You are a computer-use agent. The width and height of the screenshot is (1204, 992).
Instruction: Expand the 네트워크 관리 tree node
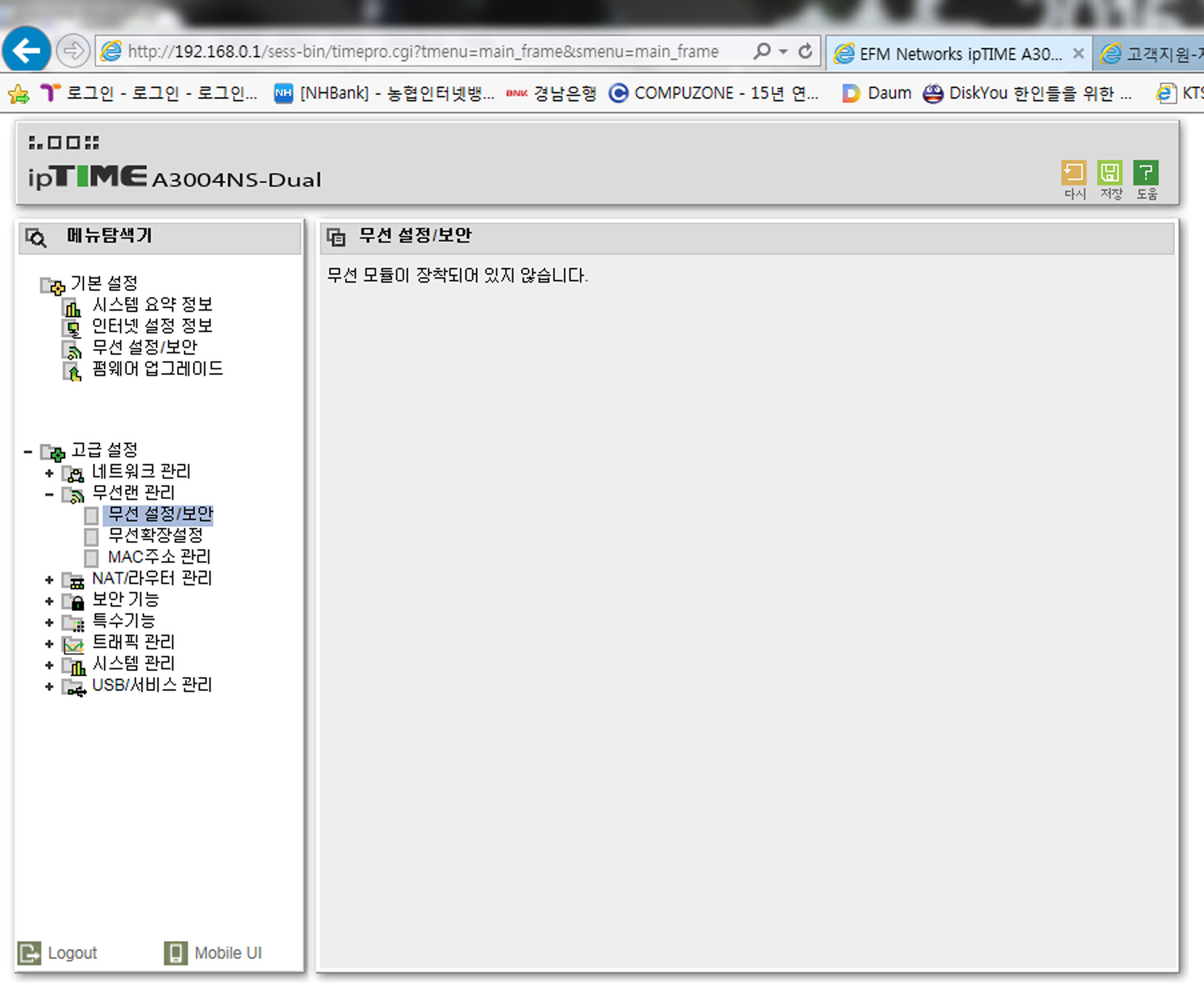click(49, 474)
